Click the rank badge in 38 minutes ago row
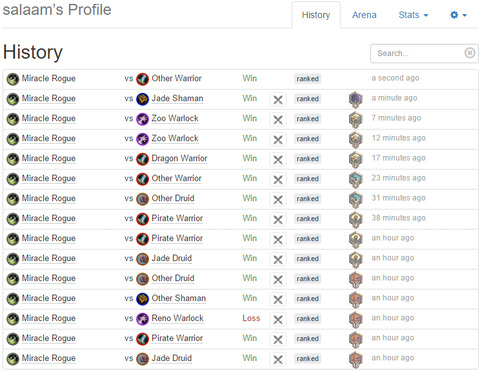 [x=355, y=219]
